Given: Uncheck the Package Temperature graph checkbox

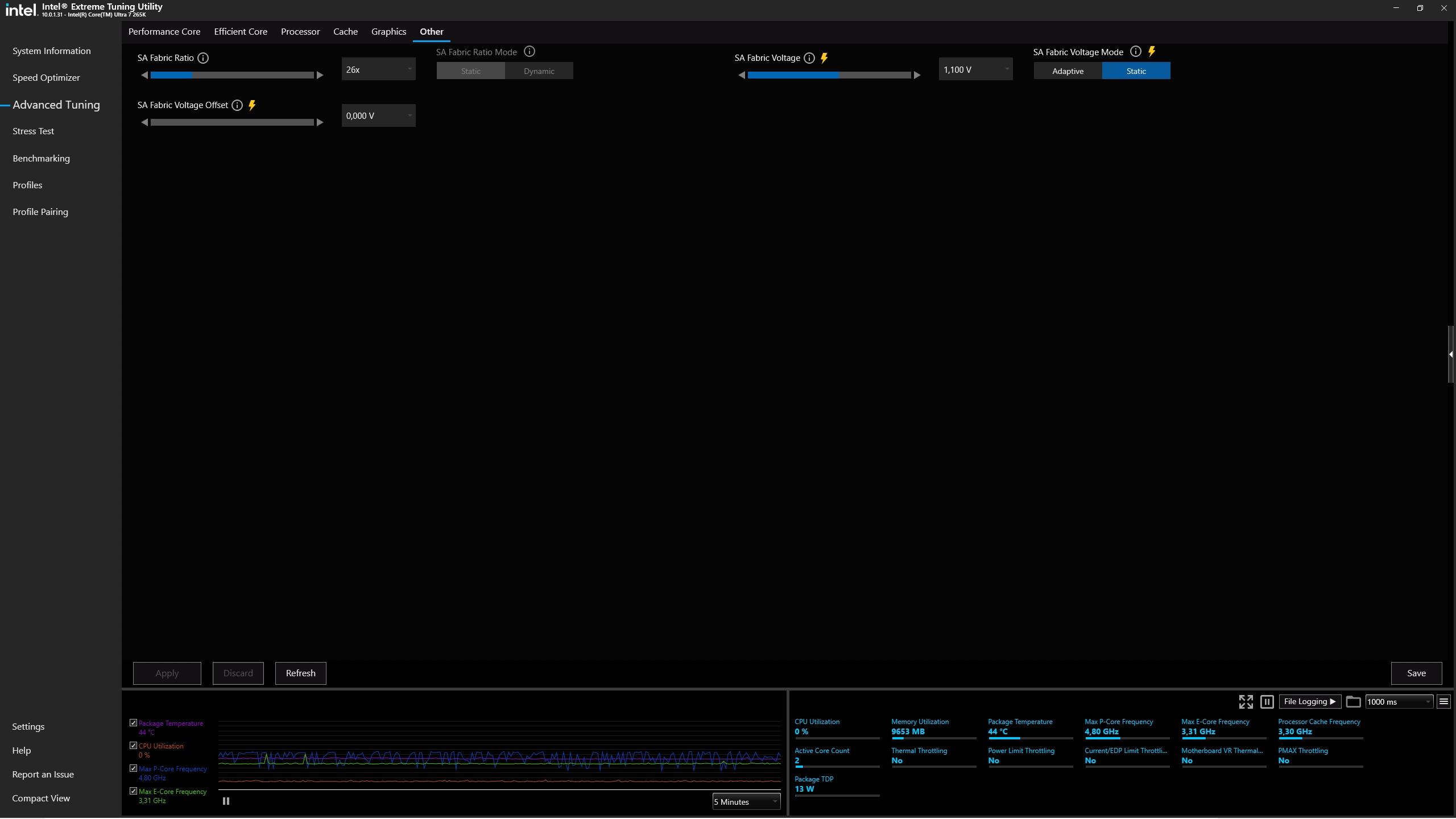Looking at the screenshot, I should (x=133, y=723).
